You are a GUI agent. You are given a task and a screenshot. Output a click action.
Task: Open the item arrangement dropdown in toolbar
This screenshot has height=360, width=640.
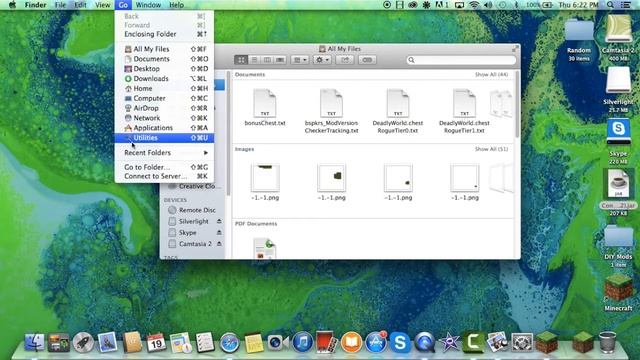point(300,60)
